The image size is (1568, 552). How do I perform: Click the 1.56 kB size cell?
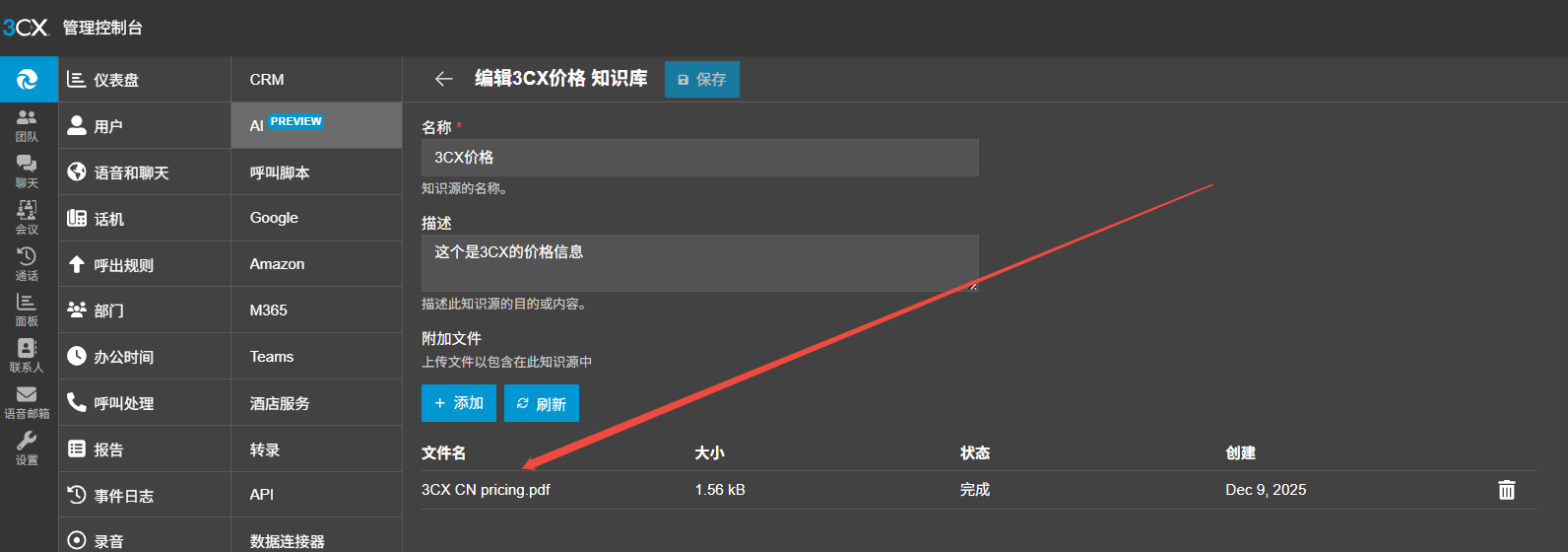[x=720, y=490]
